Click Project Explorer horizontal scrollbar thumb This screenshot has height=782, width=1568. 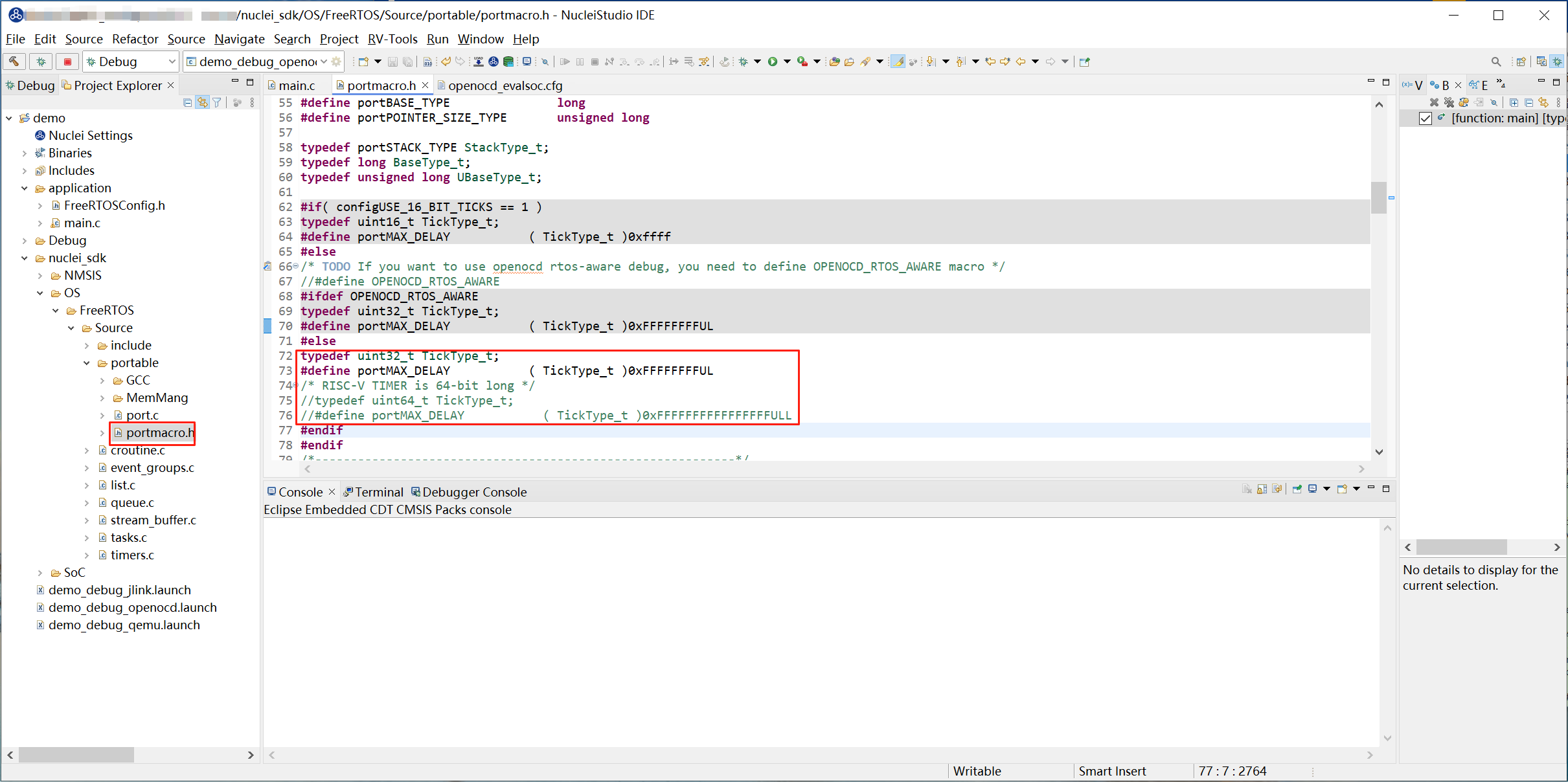pyautogui.click(x=76, y=755)
